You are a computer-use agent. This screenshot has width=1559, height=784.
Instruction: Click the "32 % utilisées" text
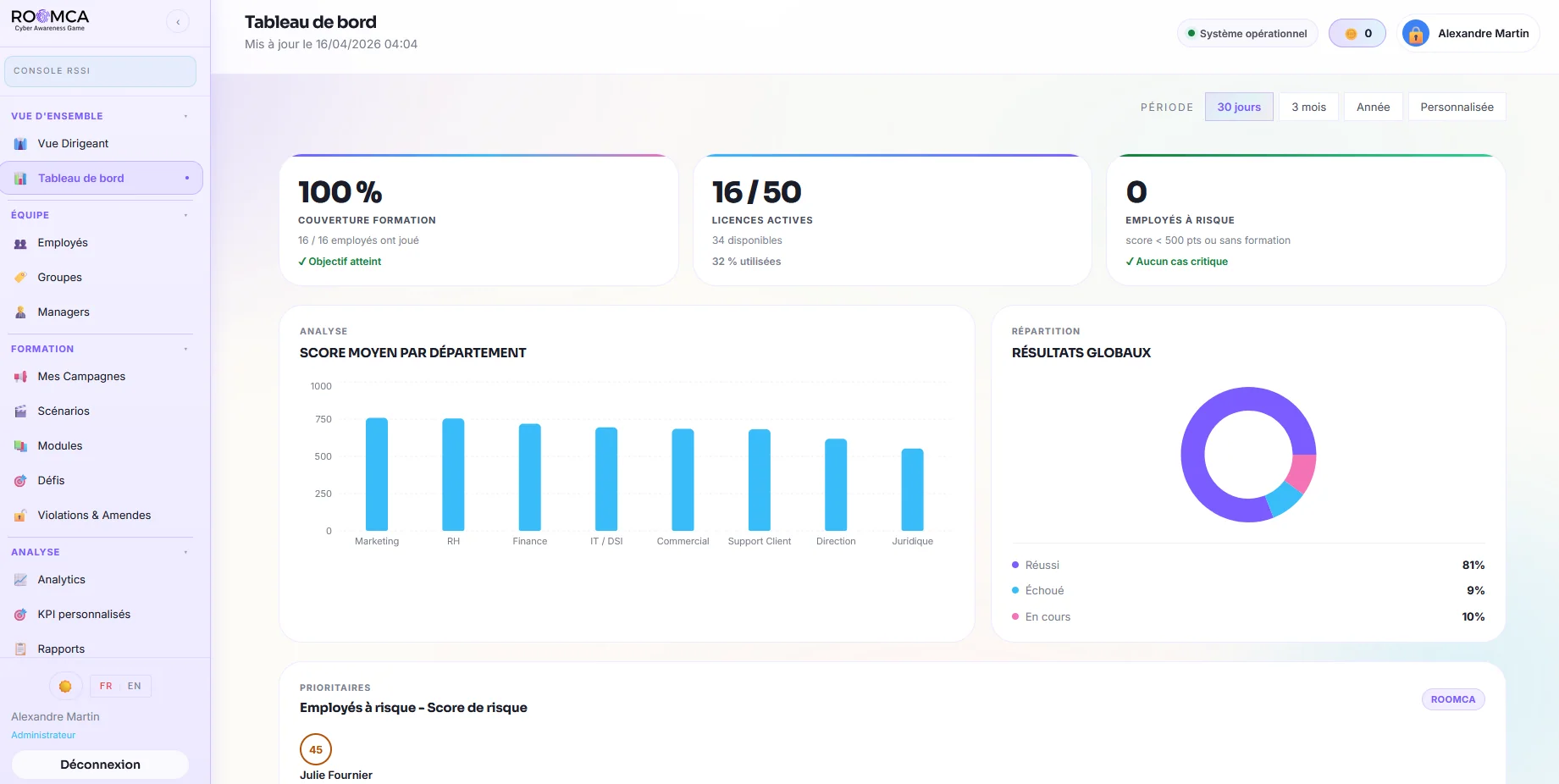click(x=747, y=262)
